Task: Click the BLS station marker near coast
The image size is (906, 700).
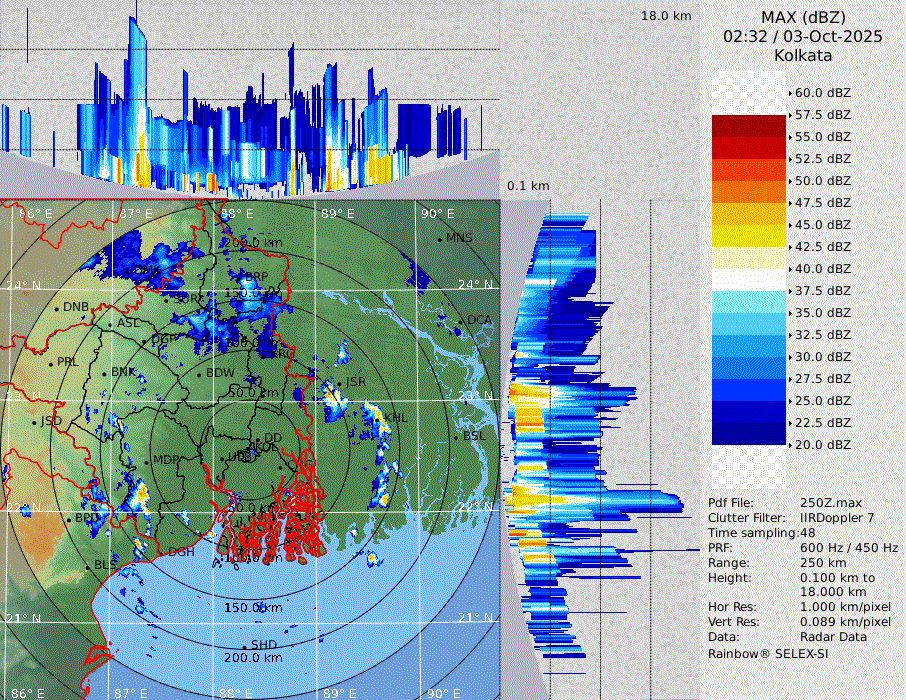Action: point(87,567)
